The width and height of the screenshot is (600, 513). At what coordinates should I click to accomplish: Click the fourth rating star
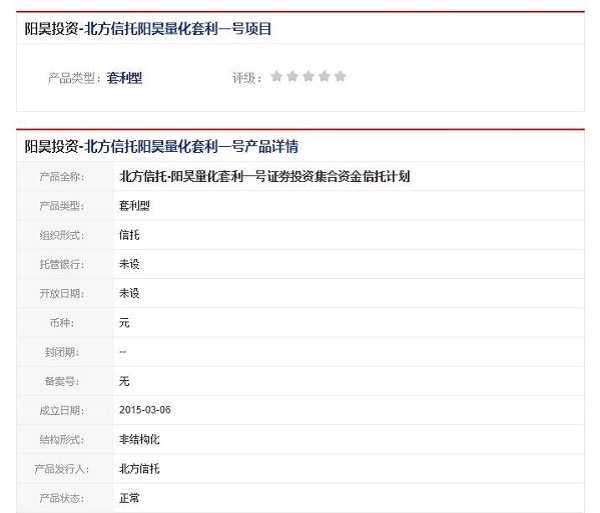pos(324,77)
